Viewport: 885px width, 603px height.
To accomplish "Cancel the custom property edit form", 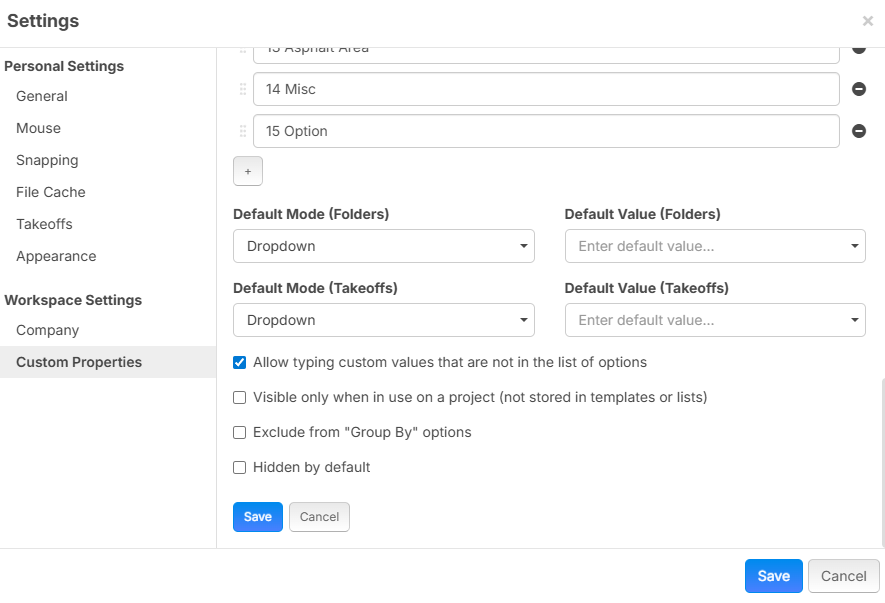I will (x=319, y=517).
